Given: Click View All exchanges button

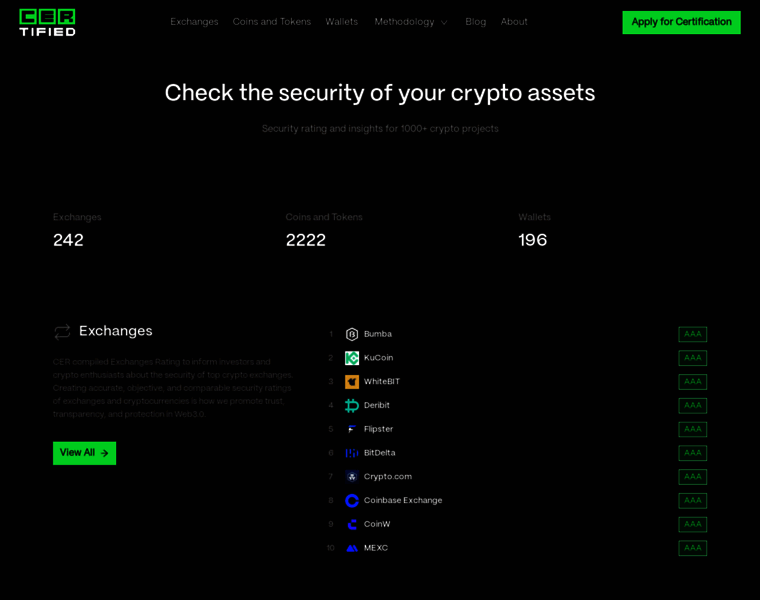Looking at the screenshot, I should pyautogui.click(x=84, y=453).
